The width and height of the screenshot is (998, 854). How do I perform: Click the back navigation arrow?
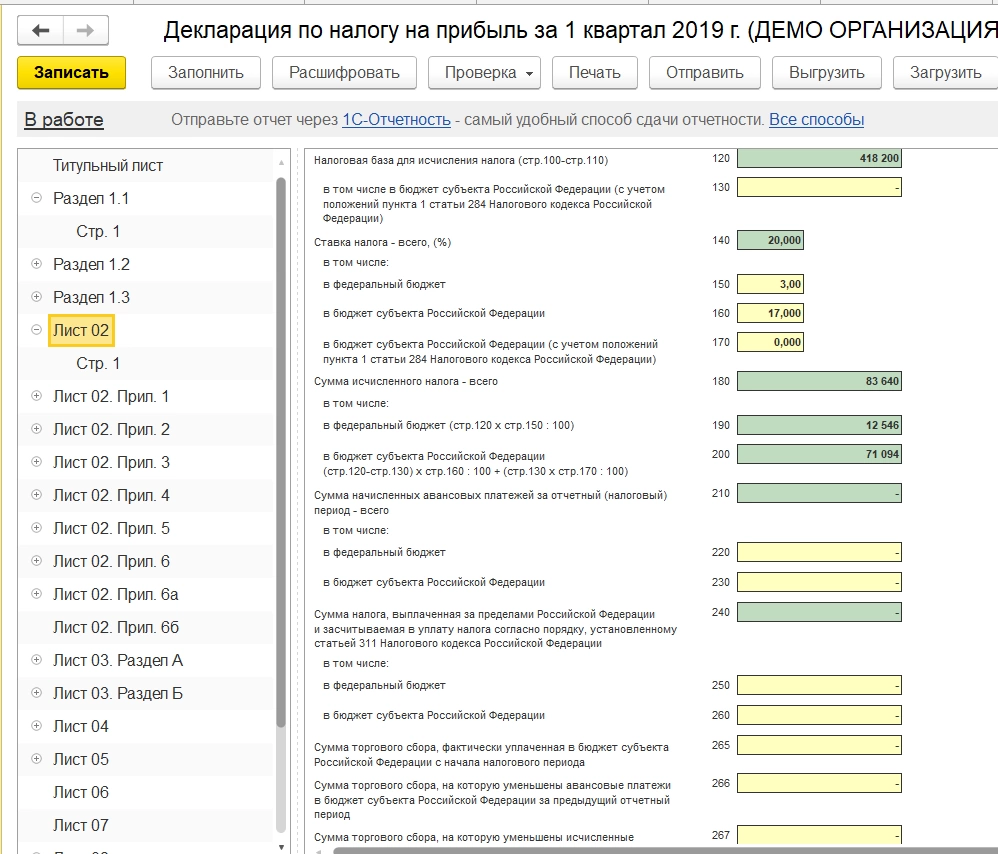(41, 31)
